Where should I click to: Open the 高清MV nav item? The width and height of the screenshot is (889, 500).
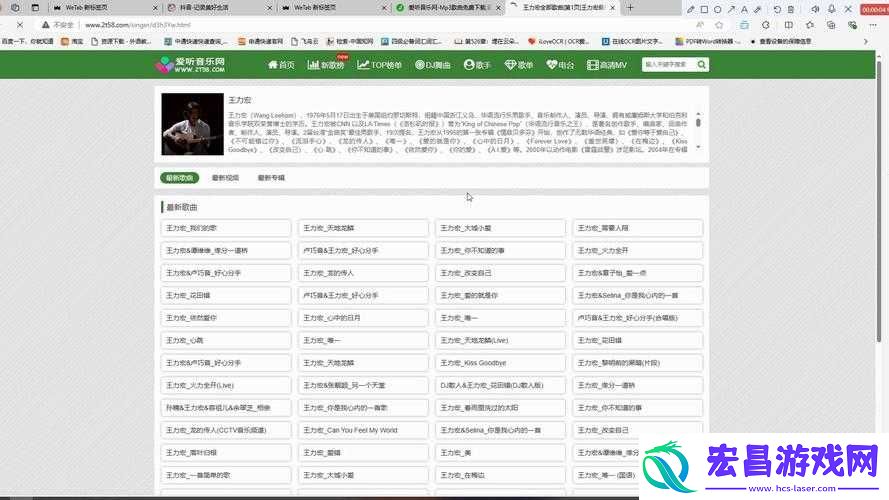tap(607, 65)
